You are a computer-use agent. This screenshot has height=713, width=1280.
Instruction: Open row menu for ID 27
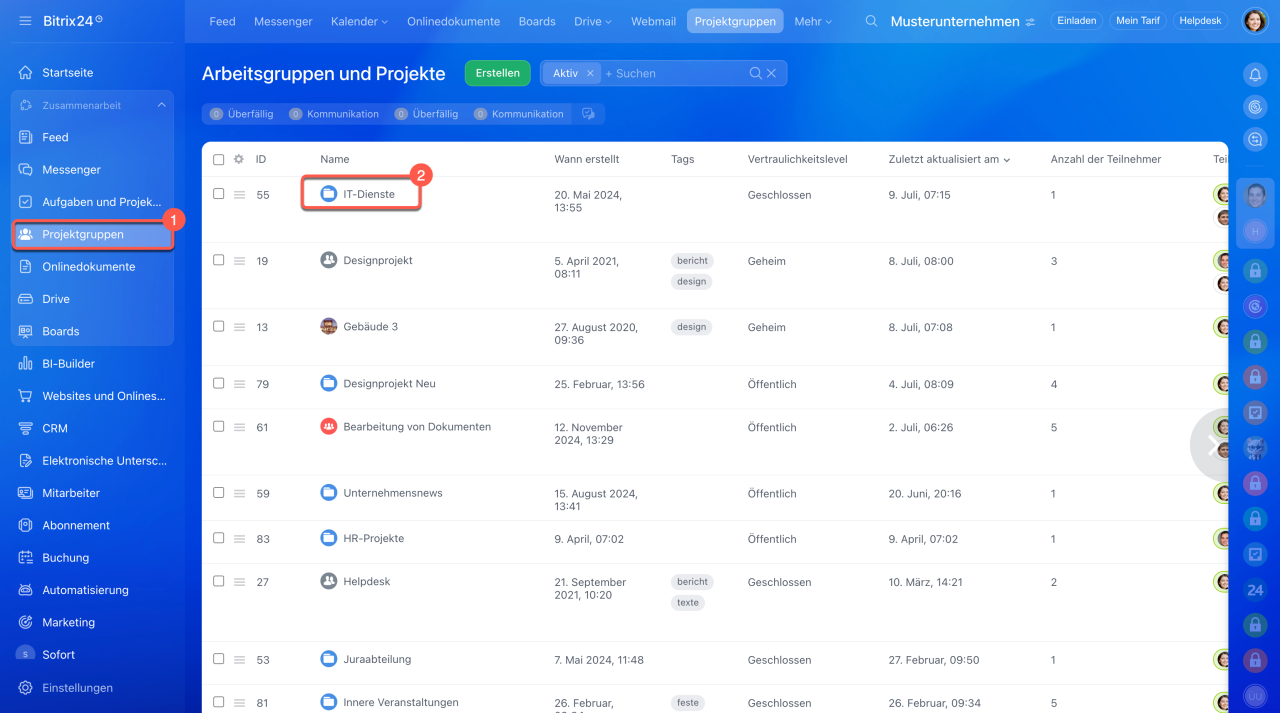click(240, 582)
